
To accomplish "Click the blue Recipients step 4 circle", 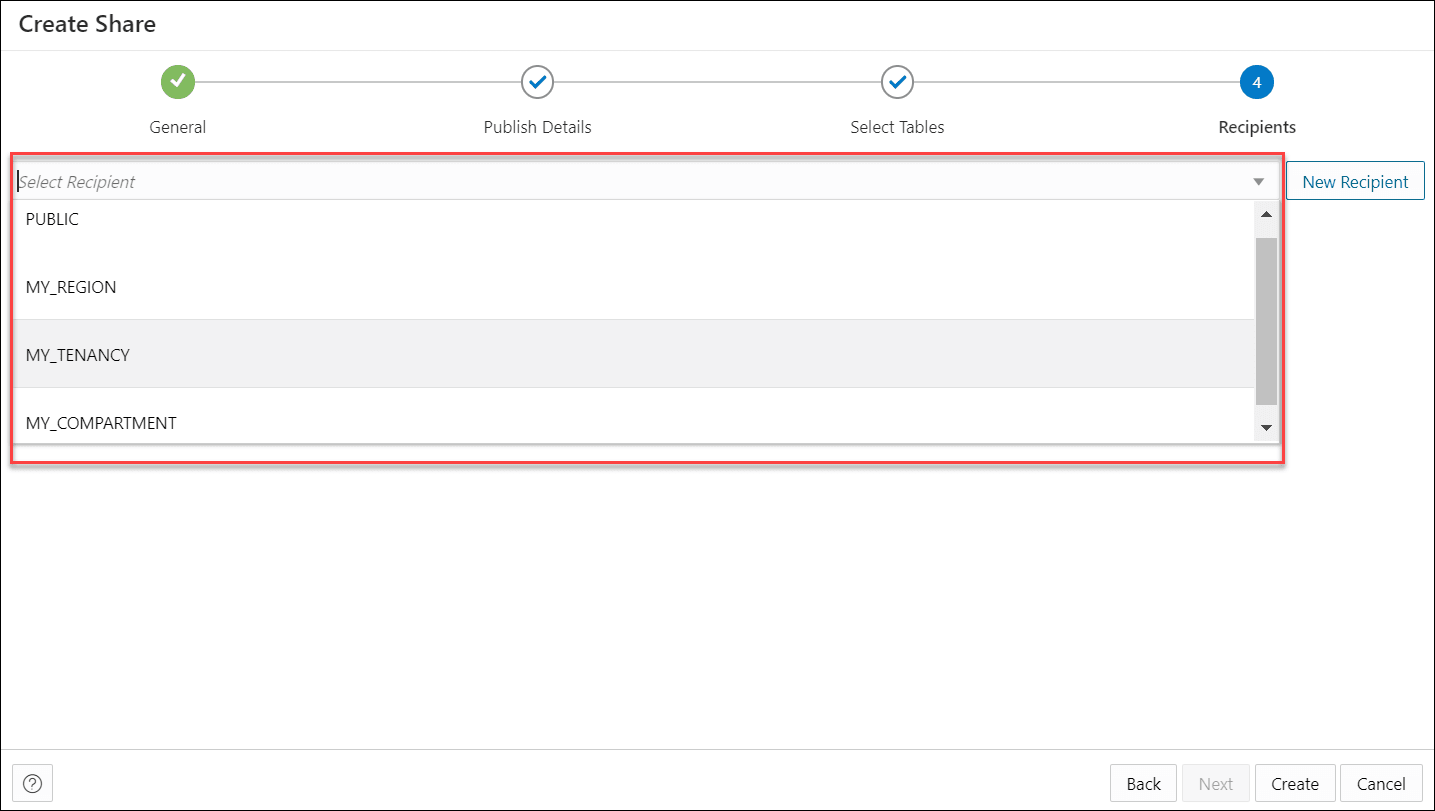I will [1256, 82].
